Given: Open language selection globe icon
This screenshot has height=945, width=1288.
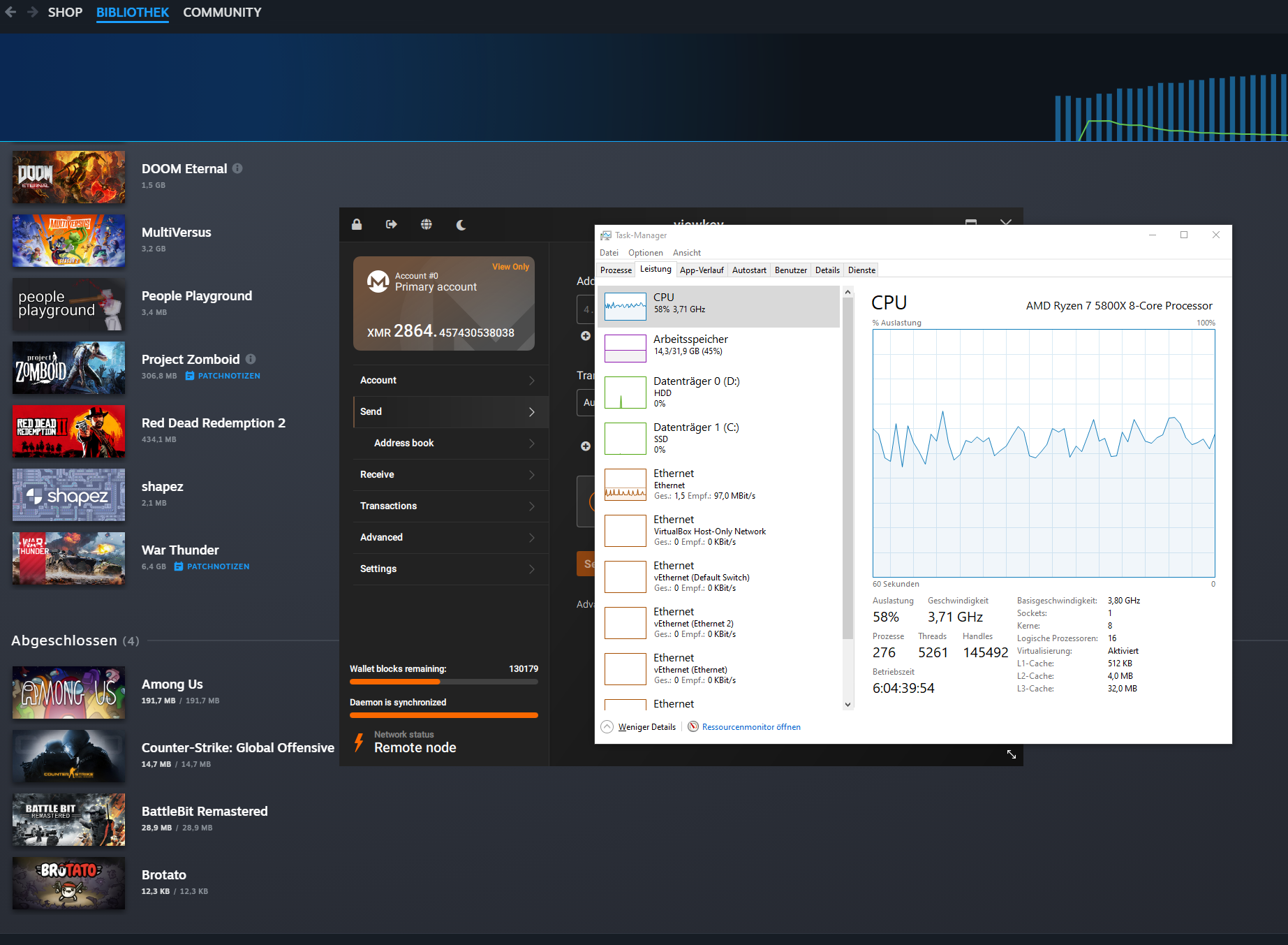Looking at the screenshot, I should point(426,224).
